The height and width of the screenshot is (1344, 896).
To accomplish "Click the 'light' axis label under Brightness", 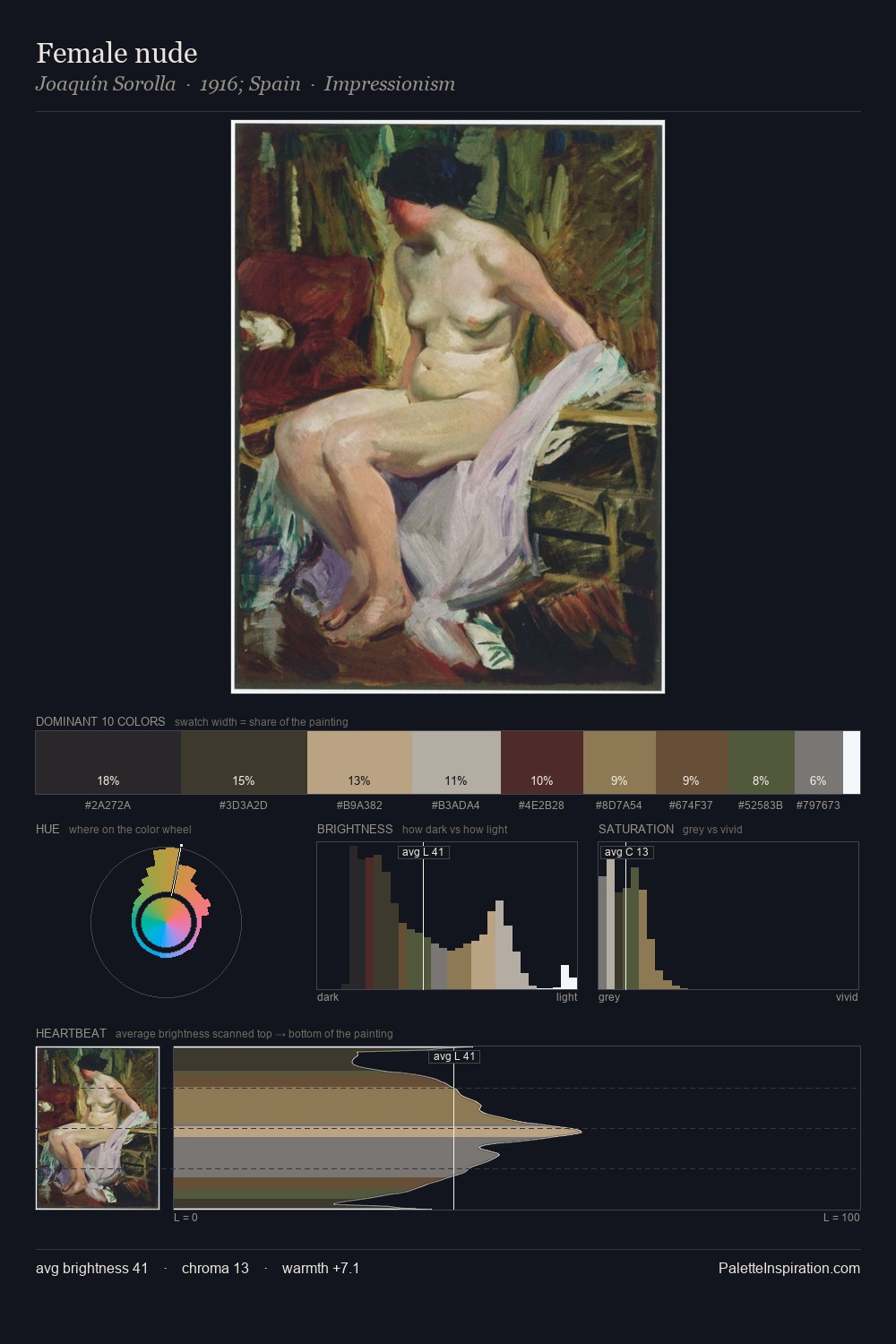I will [566, 997].
